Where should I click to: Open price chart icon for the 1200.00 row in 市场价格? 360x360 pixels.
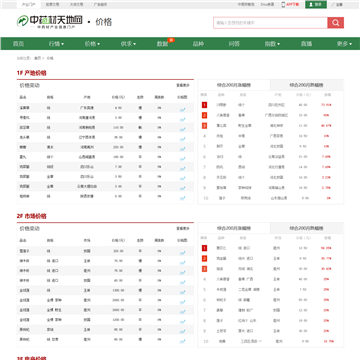(183, 322)
